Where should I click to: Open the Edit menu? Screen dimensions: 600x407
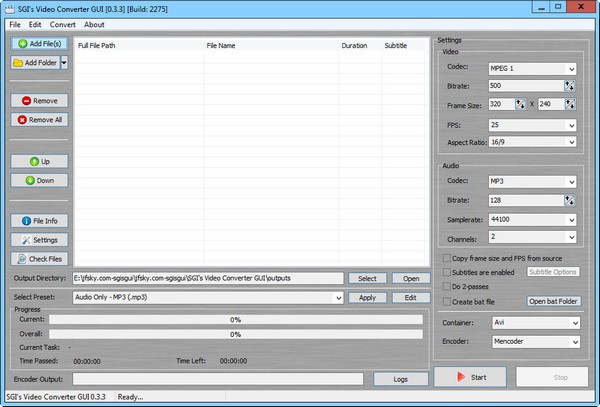point(35,24)
